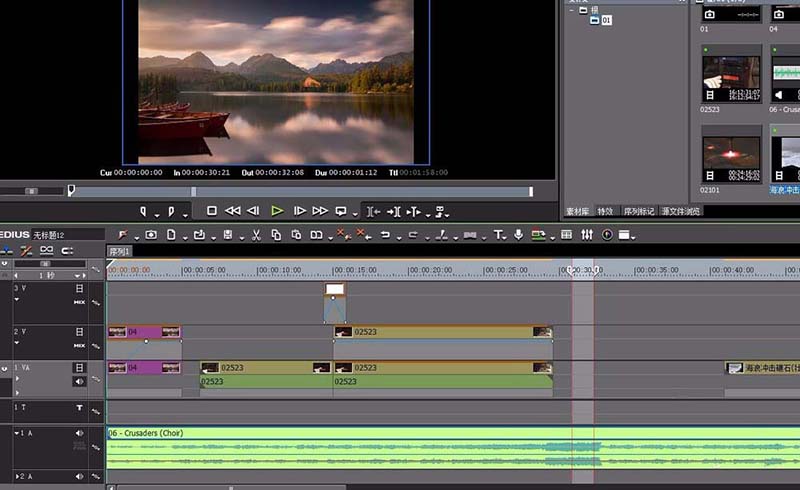Open dropdown arrow next to Title tool
The image size is (800, 490).
point(505,237)
